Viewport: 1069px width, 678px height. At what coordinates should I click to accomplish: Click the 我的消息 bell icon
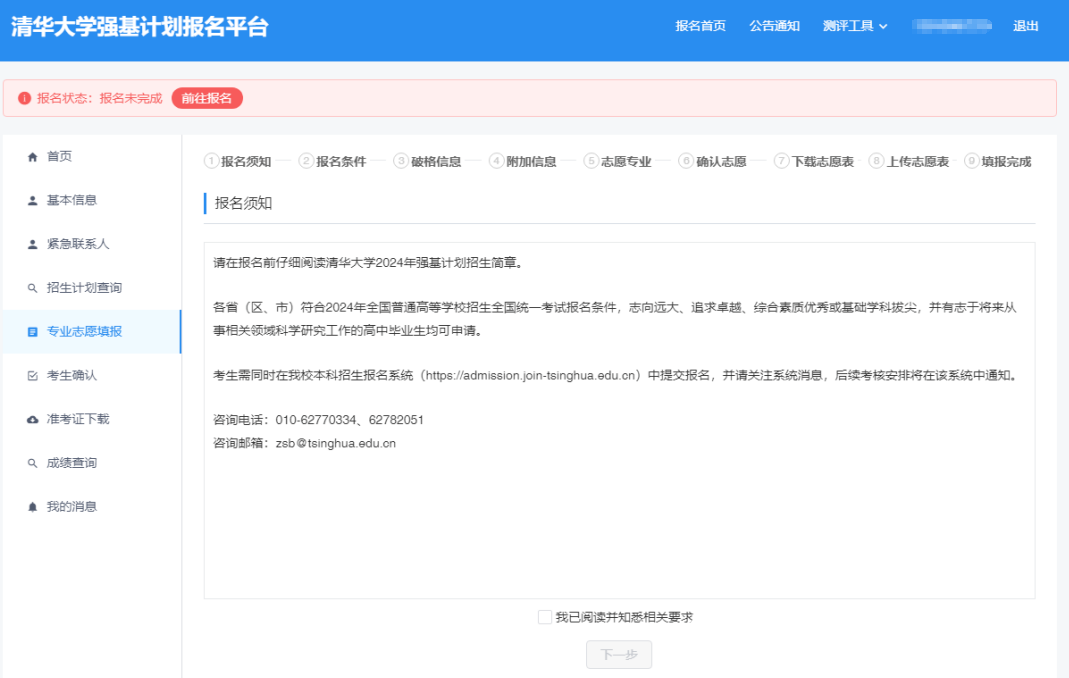point(31,507)
